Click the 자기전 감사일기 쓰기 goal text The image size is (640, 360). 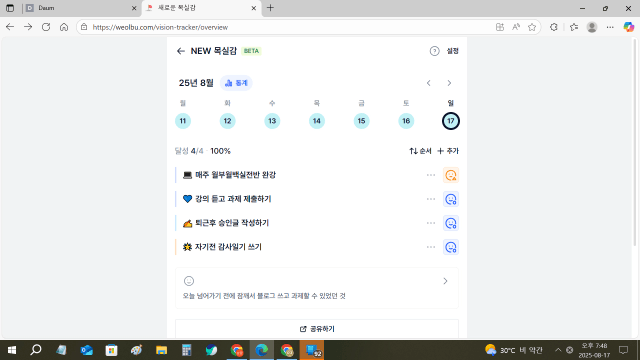[228, 247]
